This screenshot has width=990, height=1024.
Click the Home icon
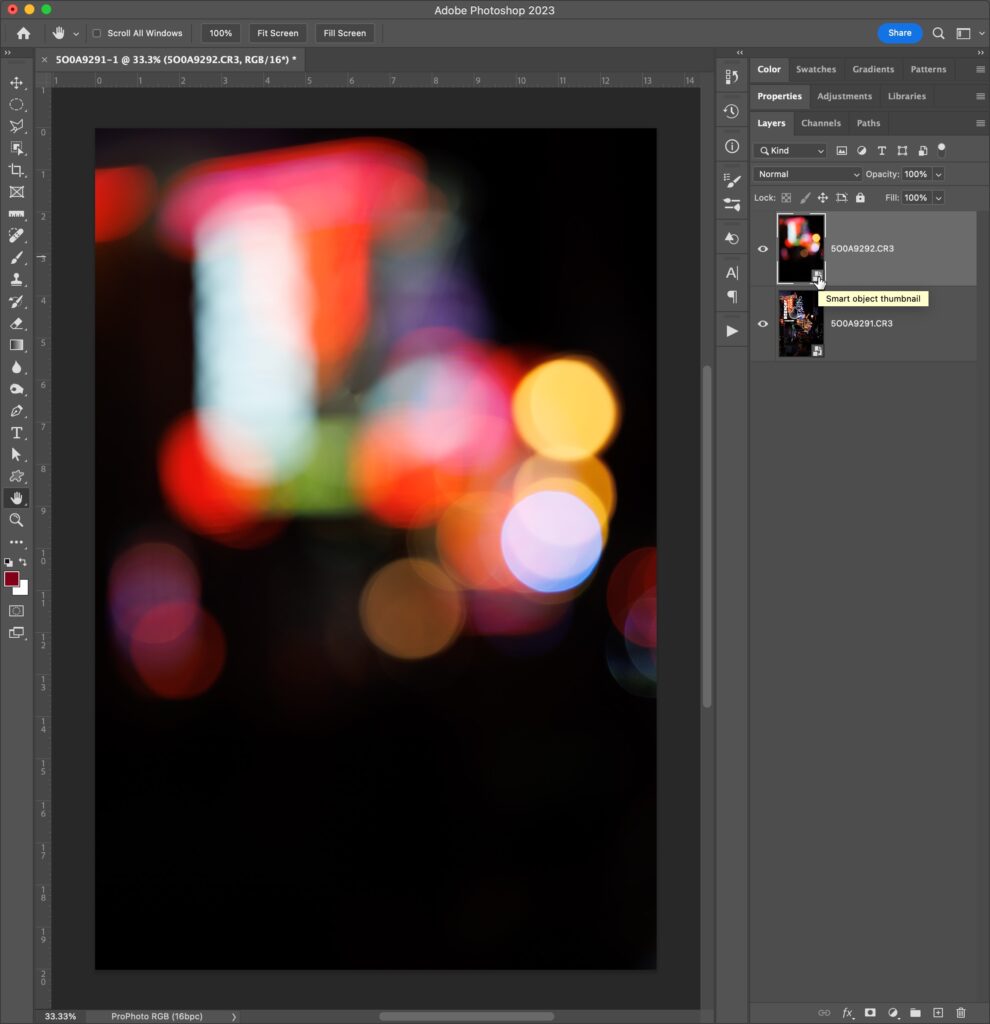pyautogui.click(x=24, y=33)
